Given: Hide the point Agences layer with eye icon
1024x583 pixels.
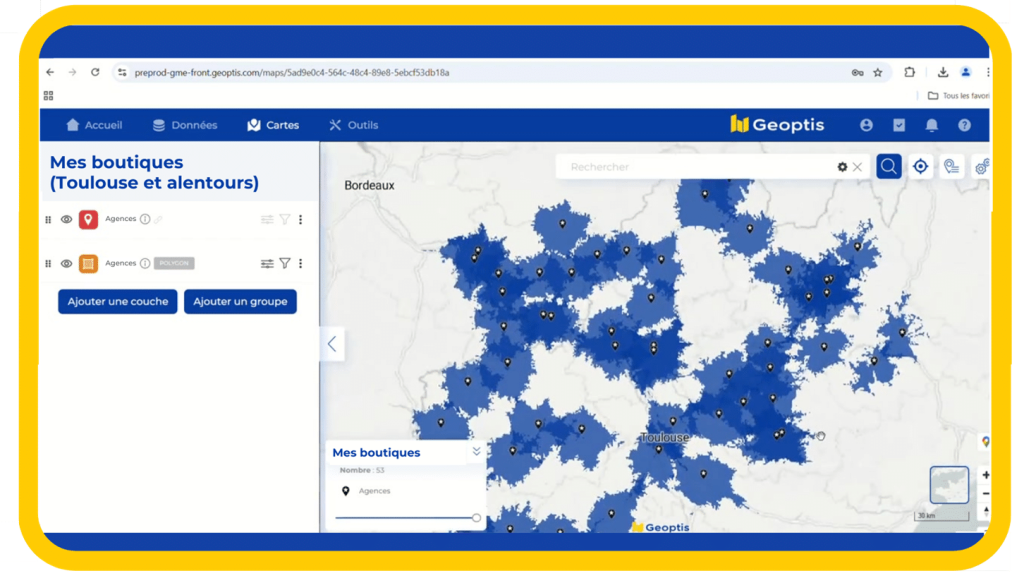Looking at the screenshot, I should pos(66,219).
